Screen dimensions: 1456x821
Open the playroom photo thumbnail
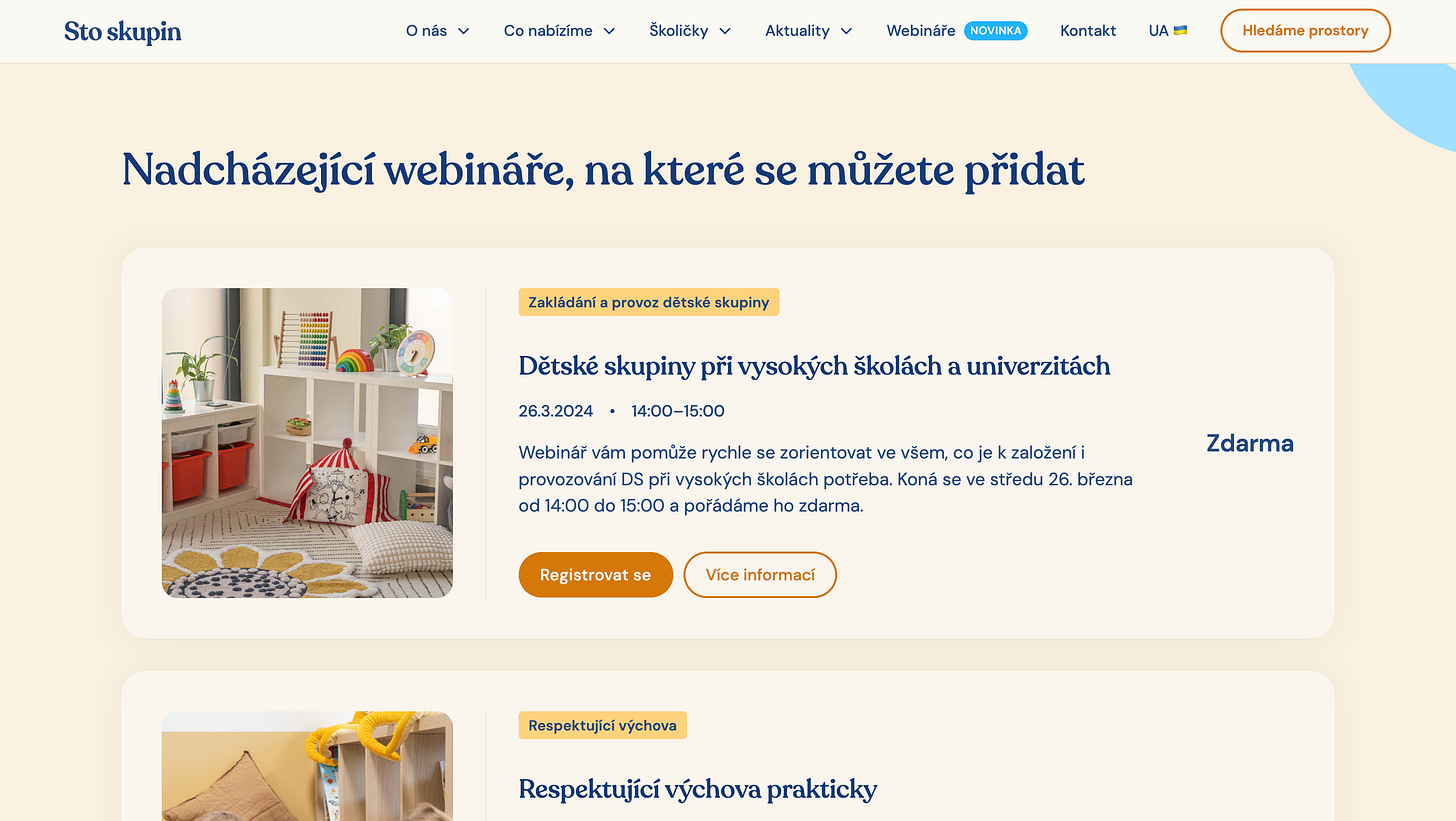307,443
